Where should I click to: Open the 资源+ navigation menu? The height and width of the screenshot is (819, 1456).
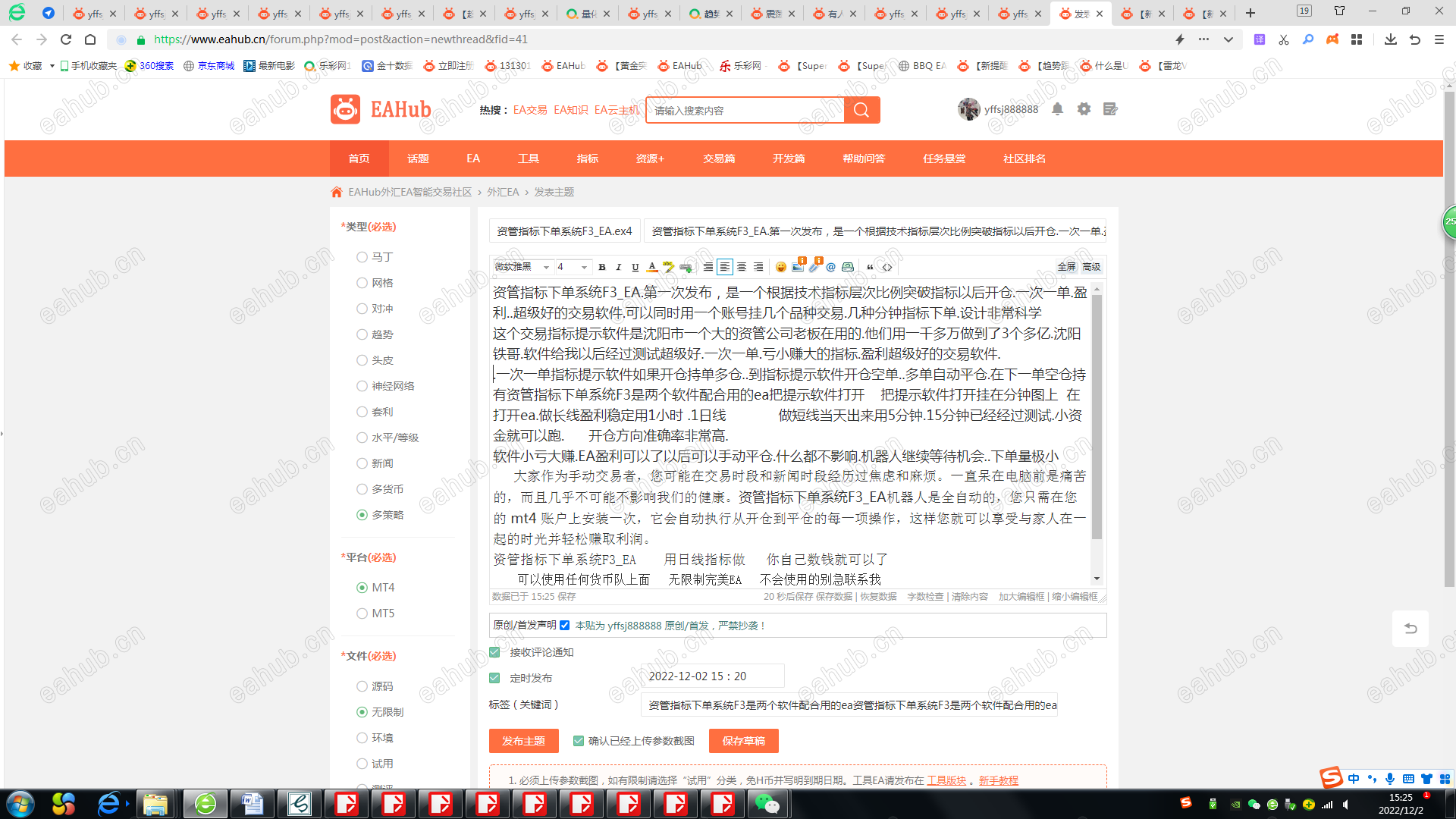click(x=650, y=158)
